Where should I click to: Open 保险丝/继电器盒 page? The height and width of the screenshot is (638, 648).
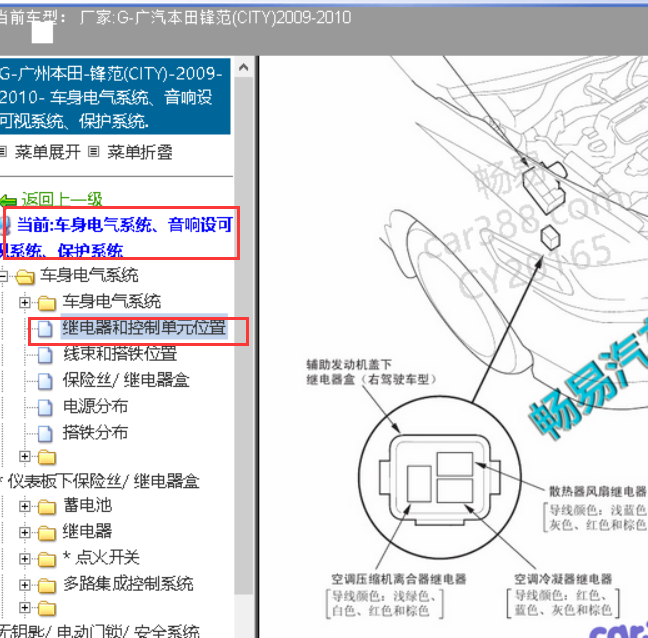click(x=126, y=380)
